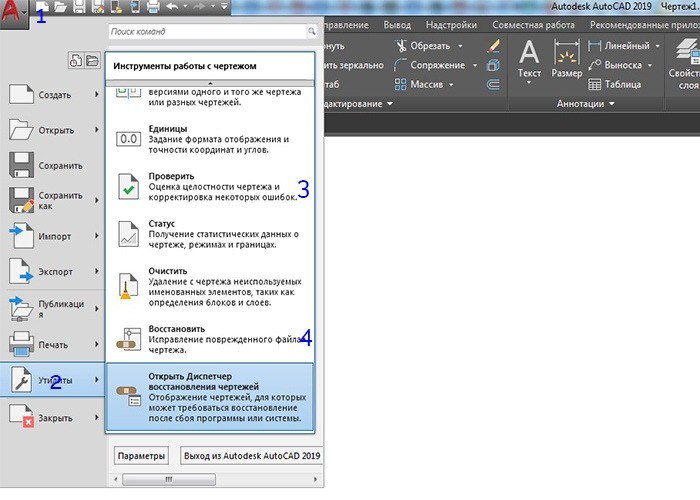The image size is (700, 500).
Task: Switch to the Надстройки ribbon tab
Action: (x=451, y=25)
